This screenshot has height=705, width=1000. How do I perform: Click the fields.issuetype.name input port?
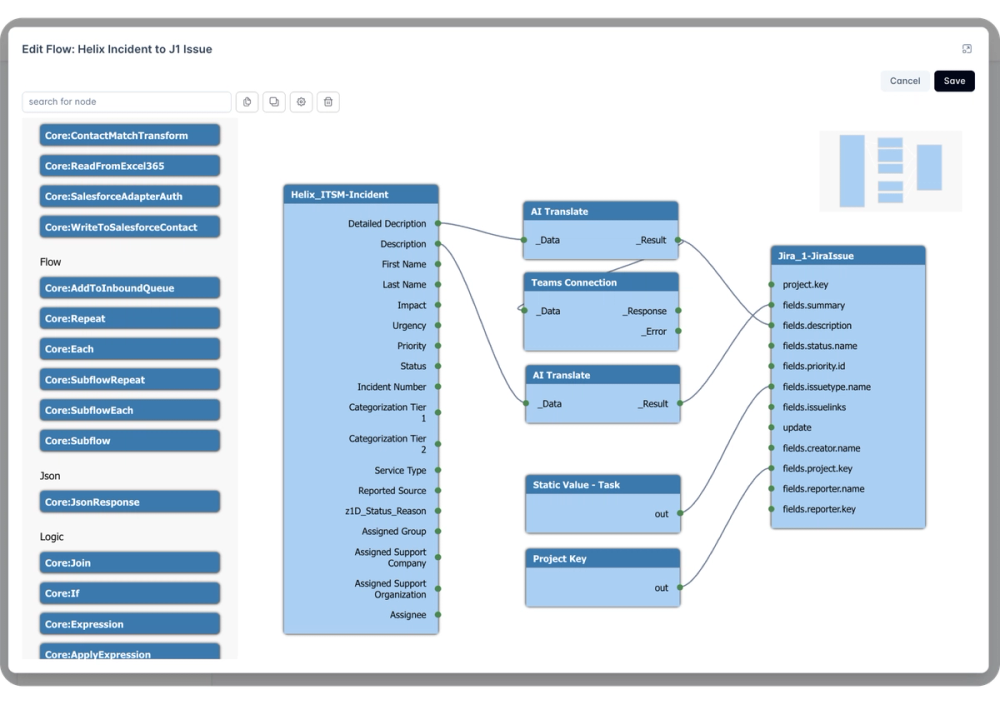coord(771,387)
